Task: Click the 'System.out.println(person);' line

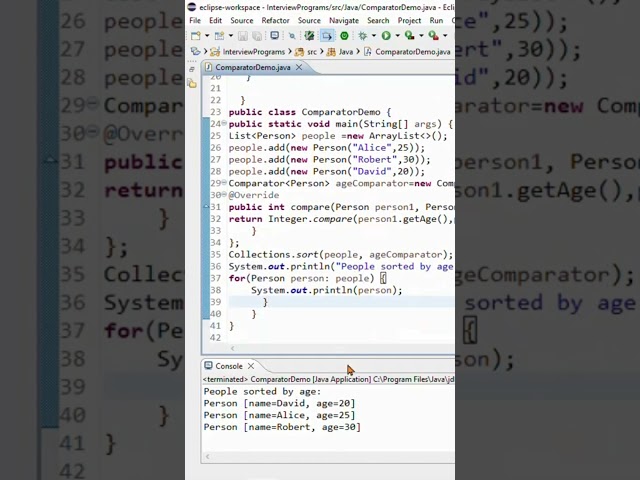Action: pos(327,290)
